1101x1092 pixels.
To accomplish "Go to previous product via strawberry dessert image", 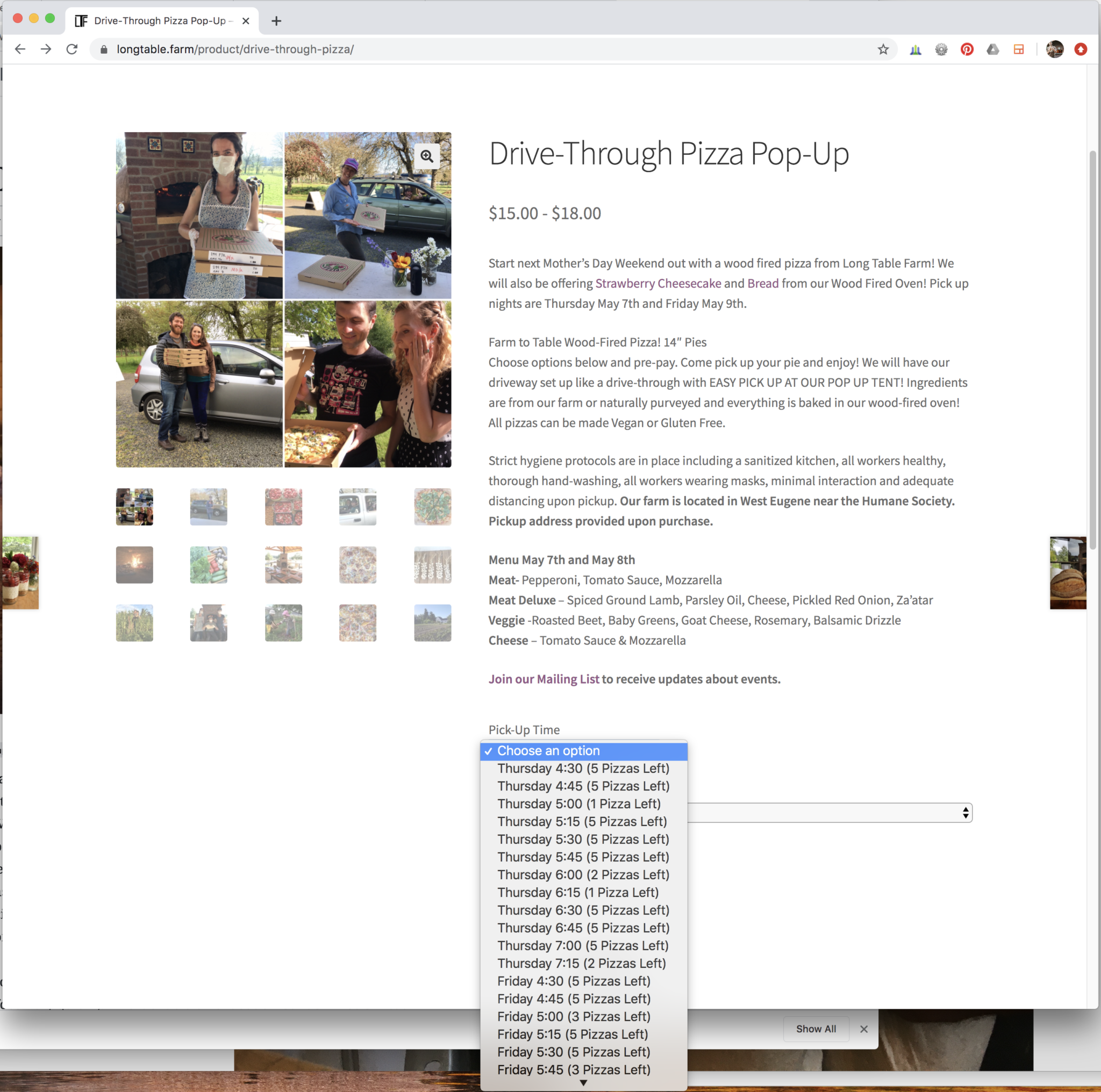I will [20, 572].
